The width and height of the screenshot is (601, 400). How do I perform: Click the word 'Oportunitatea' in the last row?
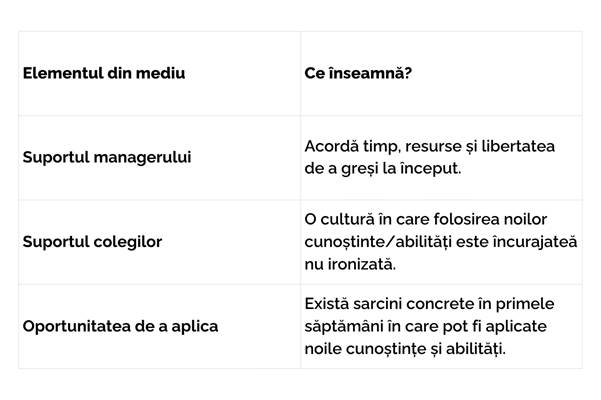tap(76, 326)
